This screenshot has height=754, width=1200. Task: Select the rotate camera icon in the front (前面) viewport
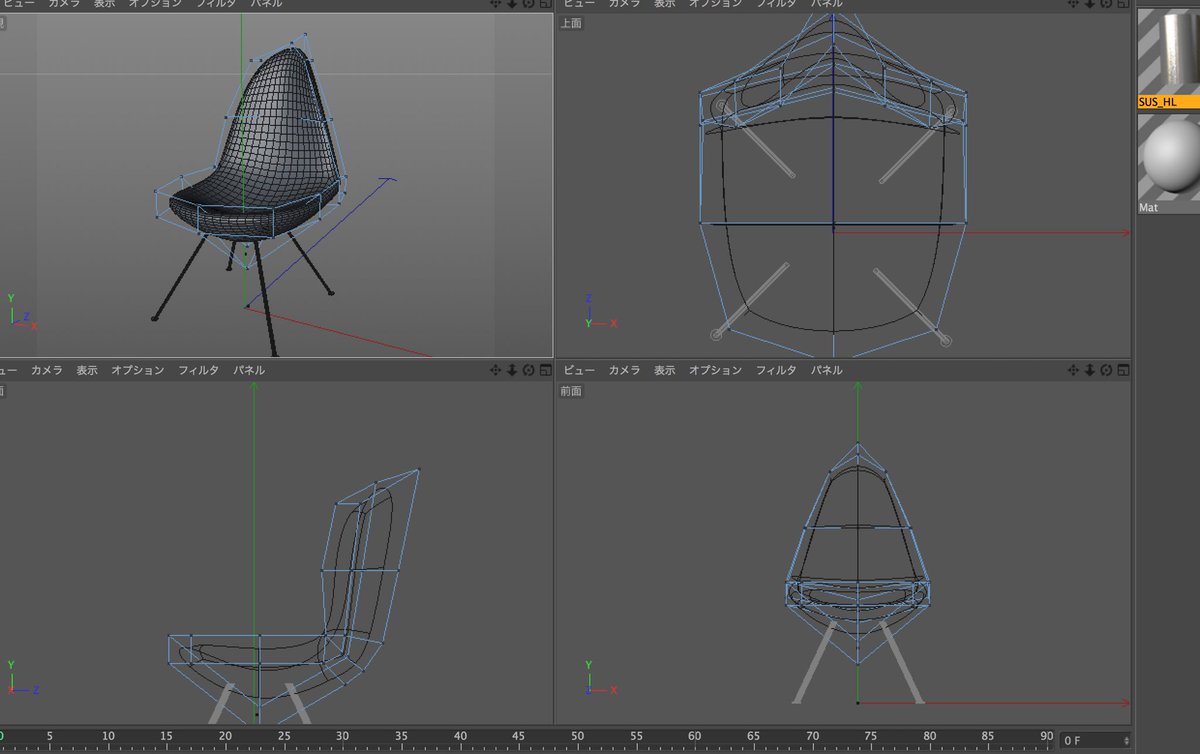[x=1106, y=370]
